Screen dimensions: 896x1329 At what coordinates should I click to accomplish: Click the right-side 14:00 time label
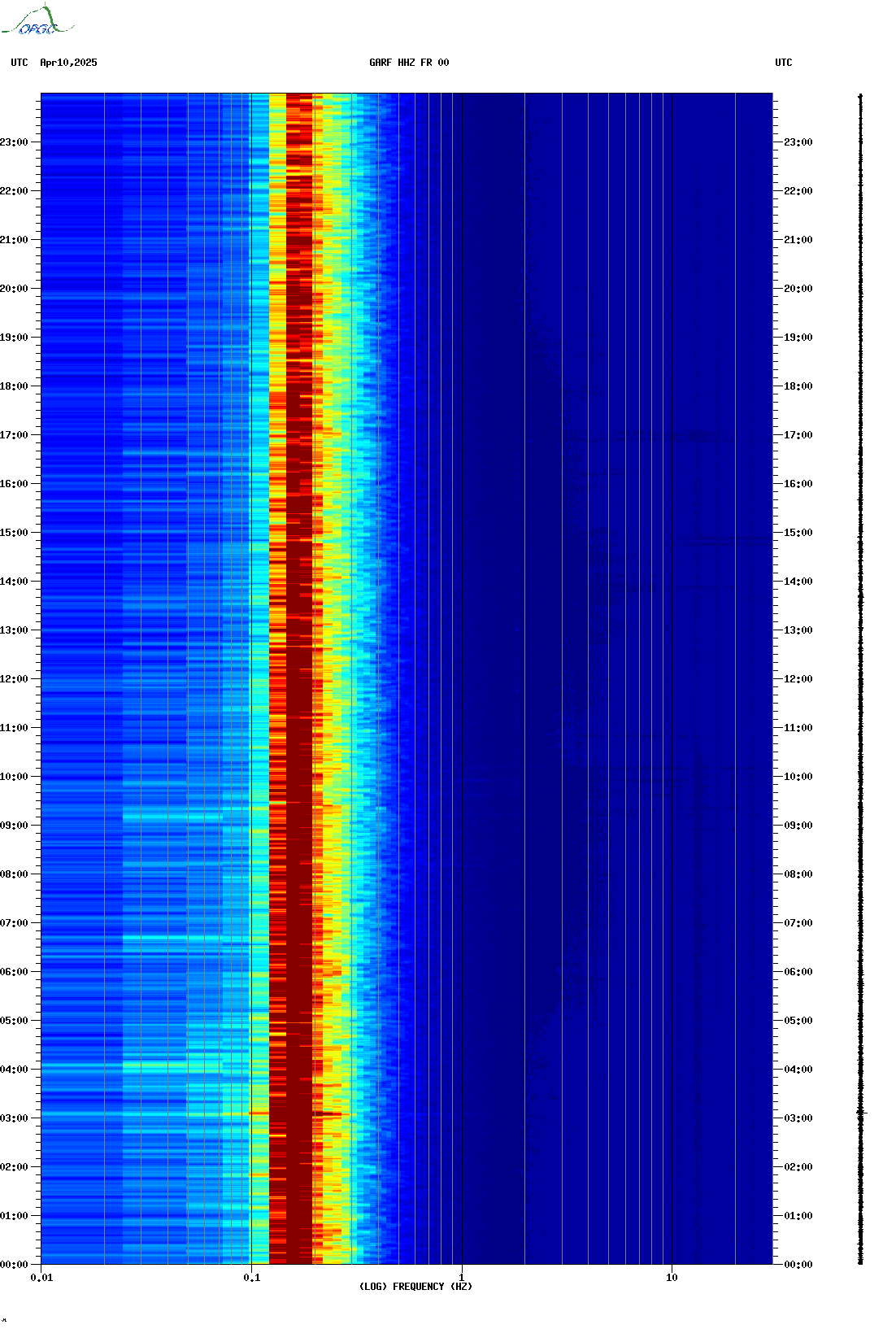click(798, 582)
